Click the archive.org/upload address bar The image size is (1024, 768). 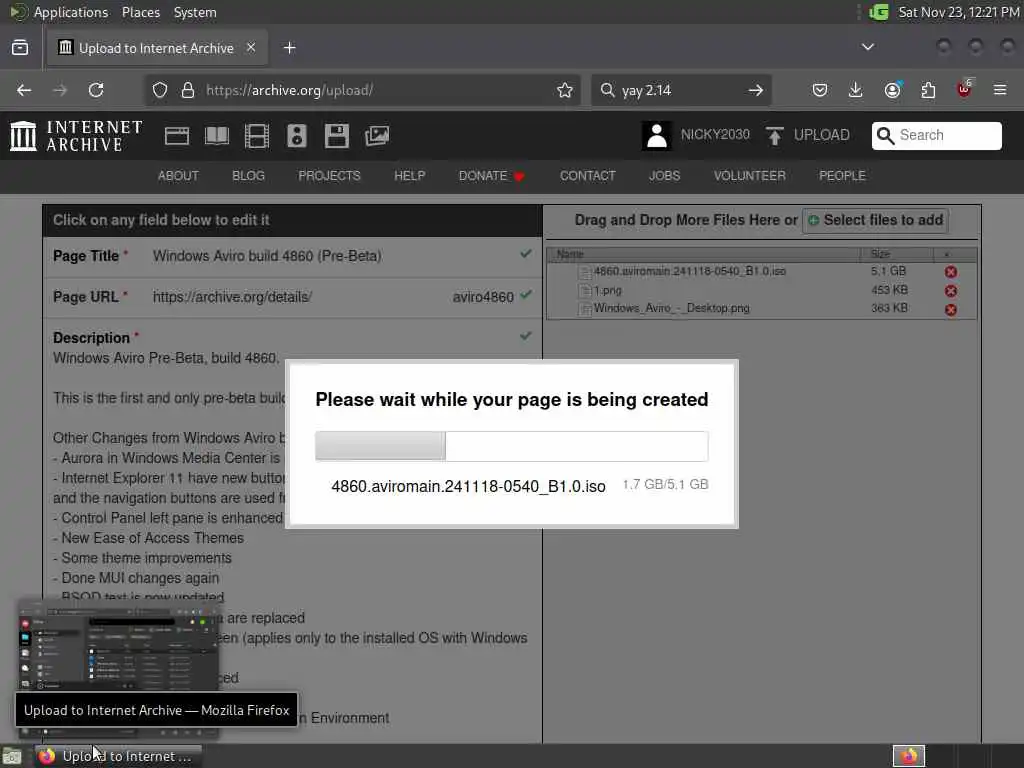tap(362, 90)
